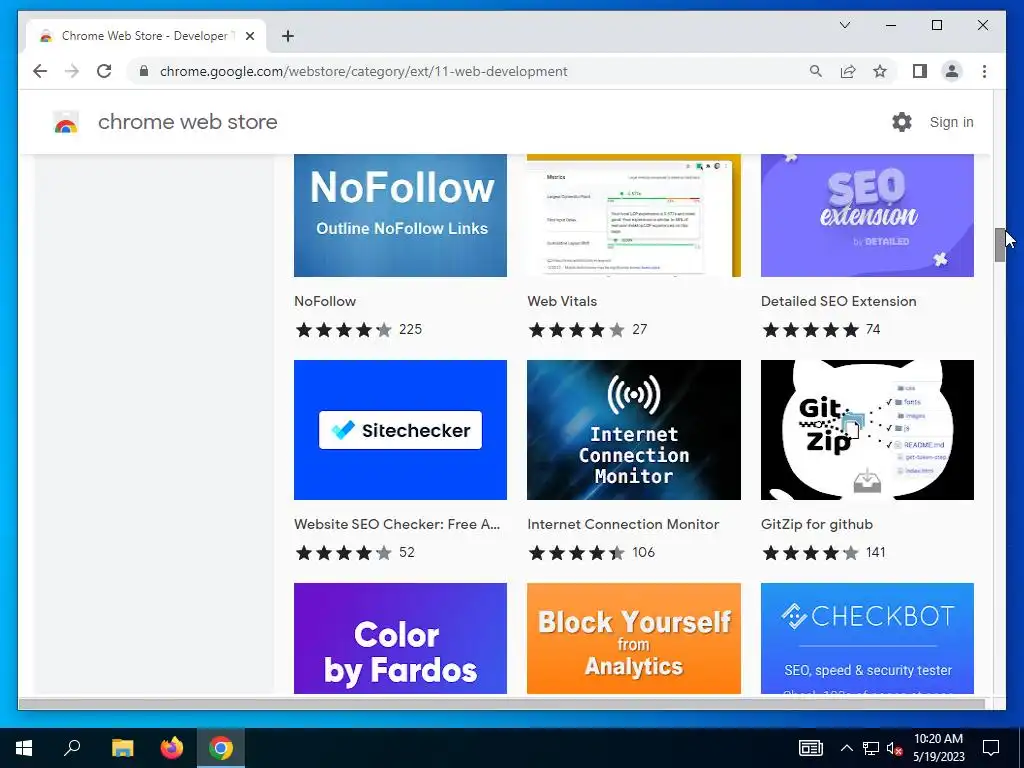Go back using the browser back arrow
Viewport: 1024px width, 768px height.
click(x=40, y=71)
